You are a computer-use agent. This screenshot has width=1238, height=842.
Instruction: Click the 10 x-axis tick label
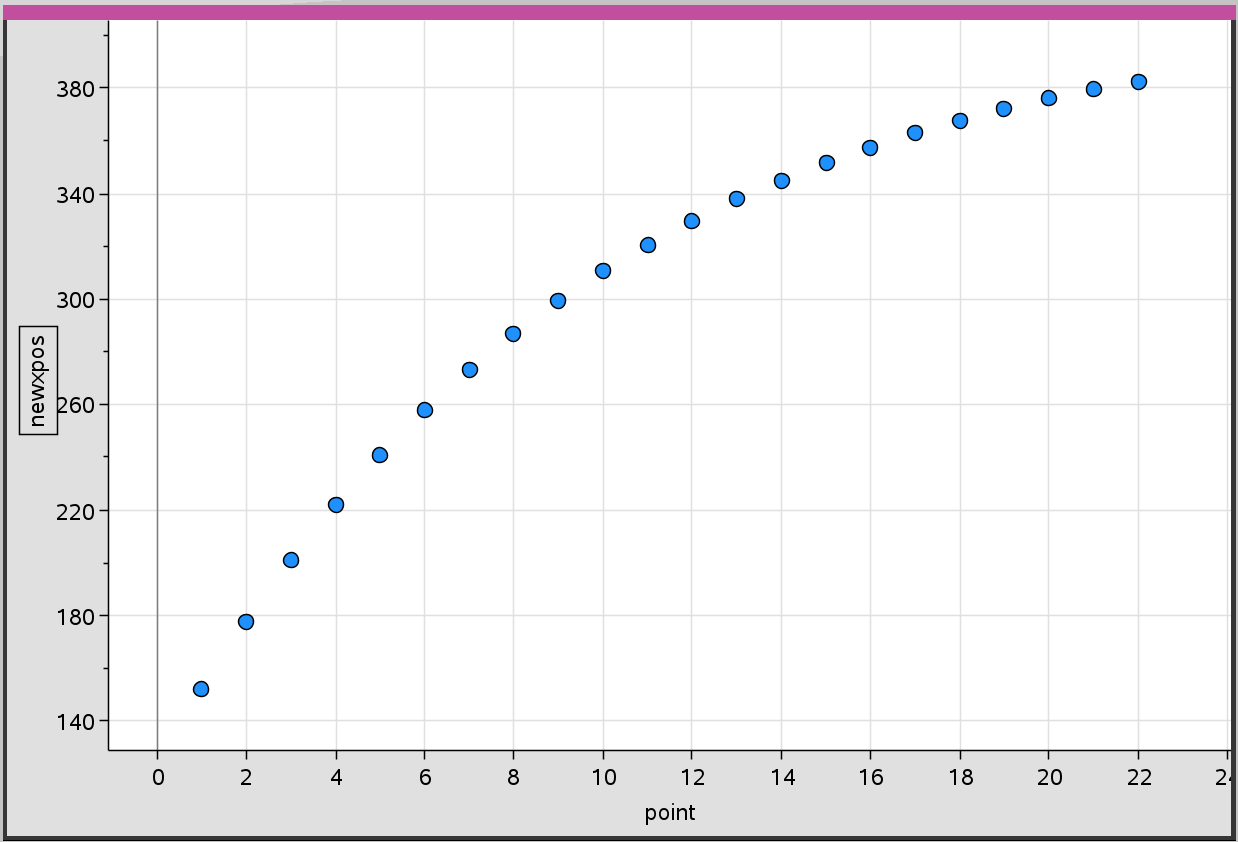click(x=603, y=777)
